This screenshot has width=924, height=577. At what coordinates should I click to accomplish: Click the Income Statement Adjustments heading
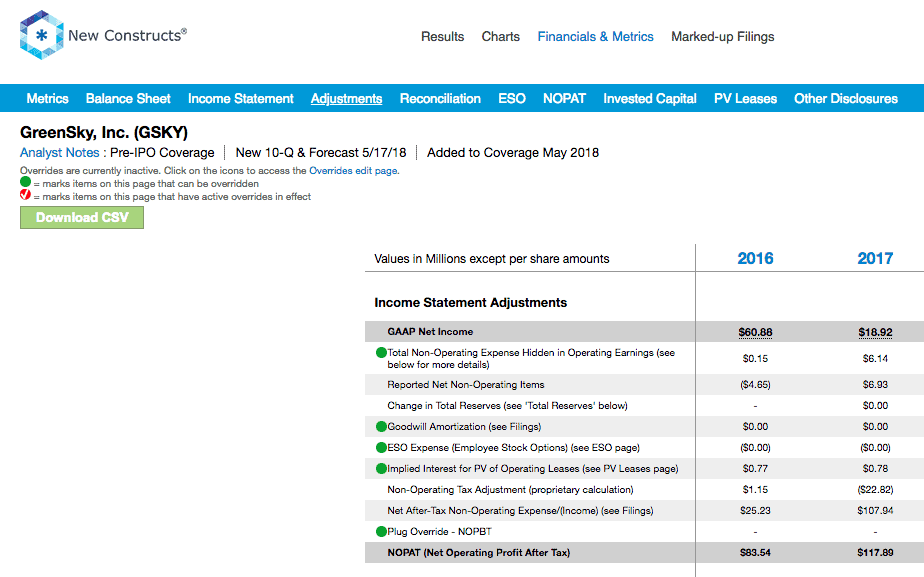(470, 302)
